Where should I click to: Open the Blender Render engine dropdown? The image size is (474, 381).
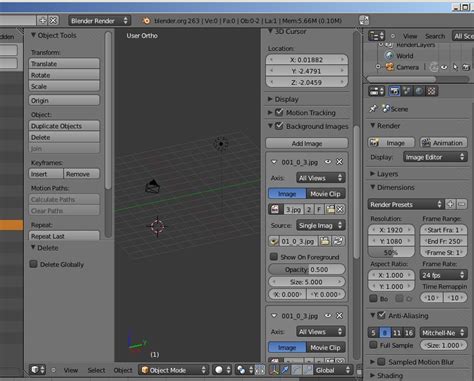pyautogui.click(x=99, y=21)
